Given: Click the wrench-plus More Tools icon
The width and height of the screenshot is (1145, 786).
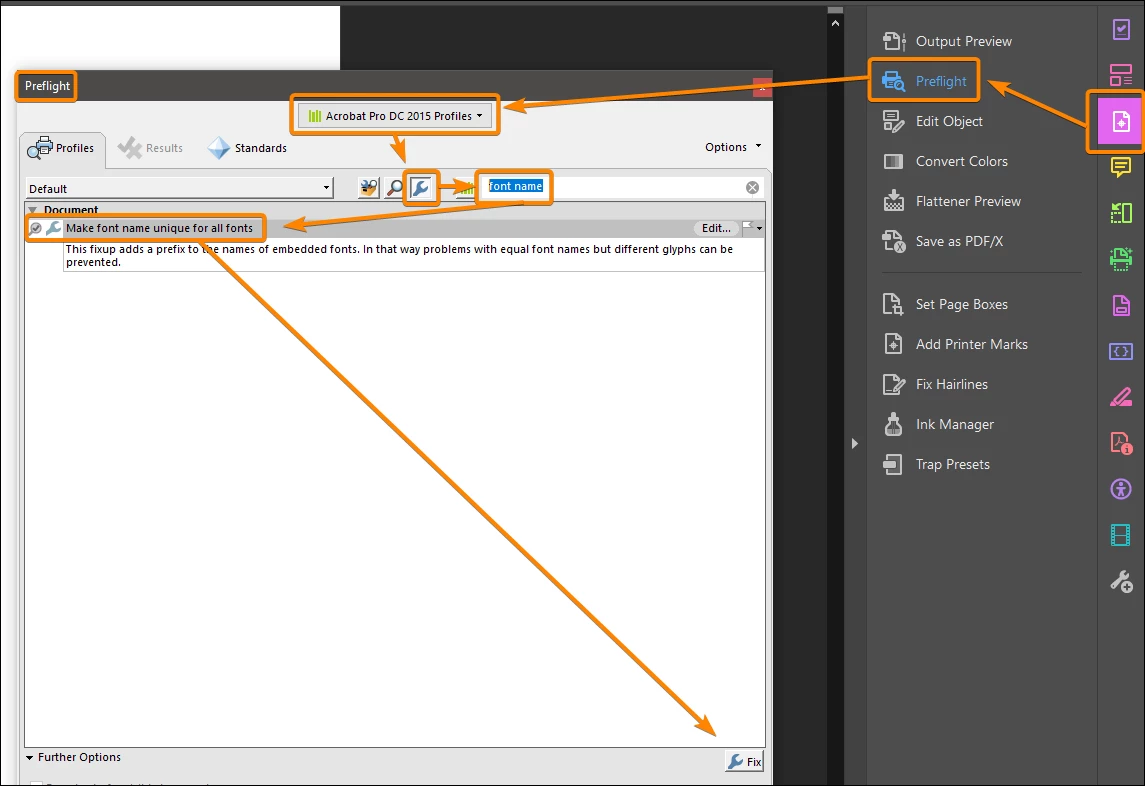Looking at the screenshot, I should tap(1121, 581).
